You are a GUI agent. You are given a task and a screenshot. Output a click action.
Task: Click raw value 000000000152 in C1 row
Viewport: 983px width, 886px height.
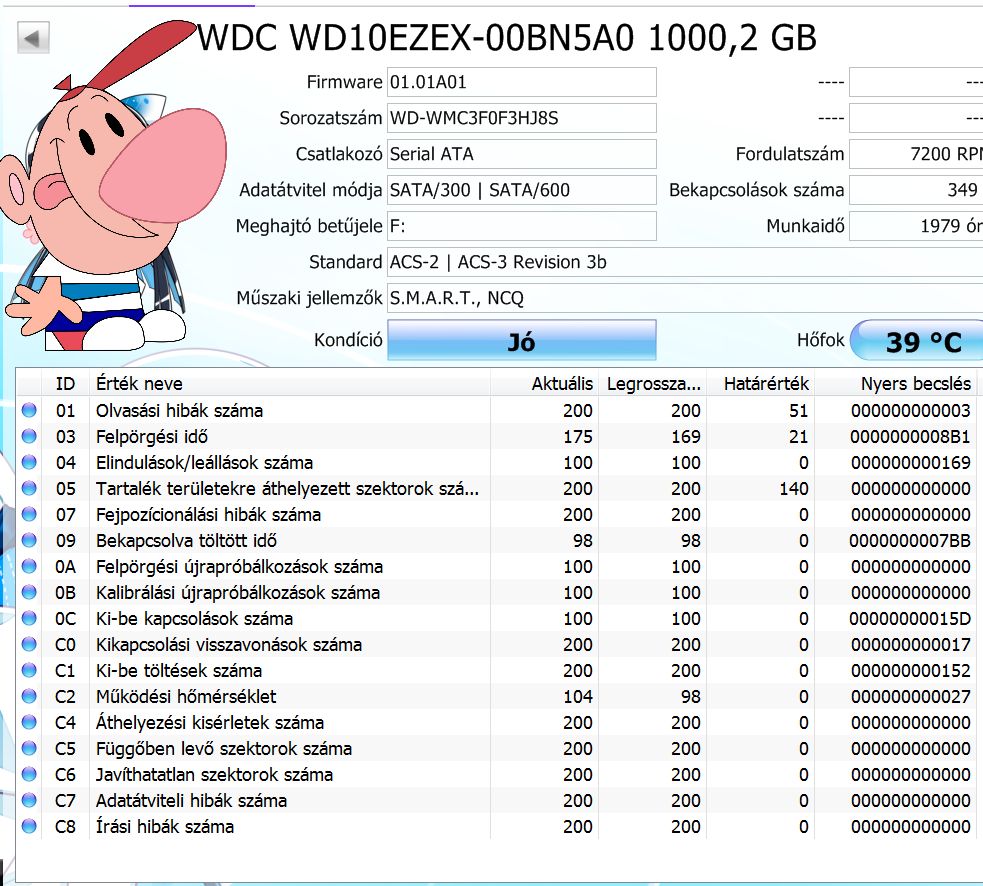tap(910, 670)
